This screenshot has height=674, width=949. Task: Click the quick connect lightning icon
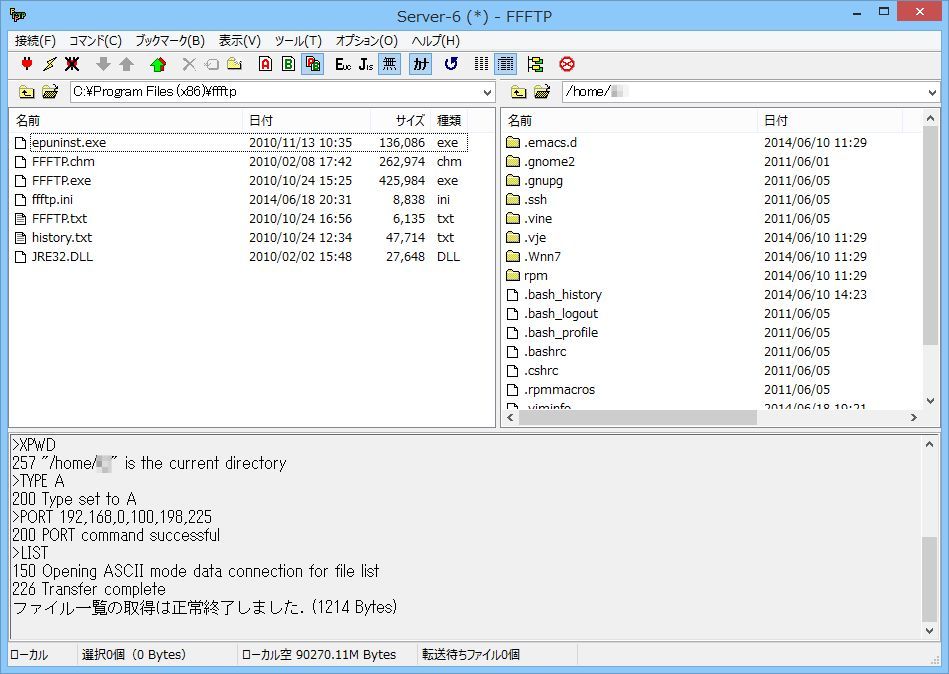click(x=50, y=64)
